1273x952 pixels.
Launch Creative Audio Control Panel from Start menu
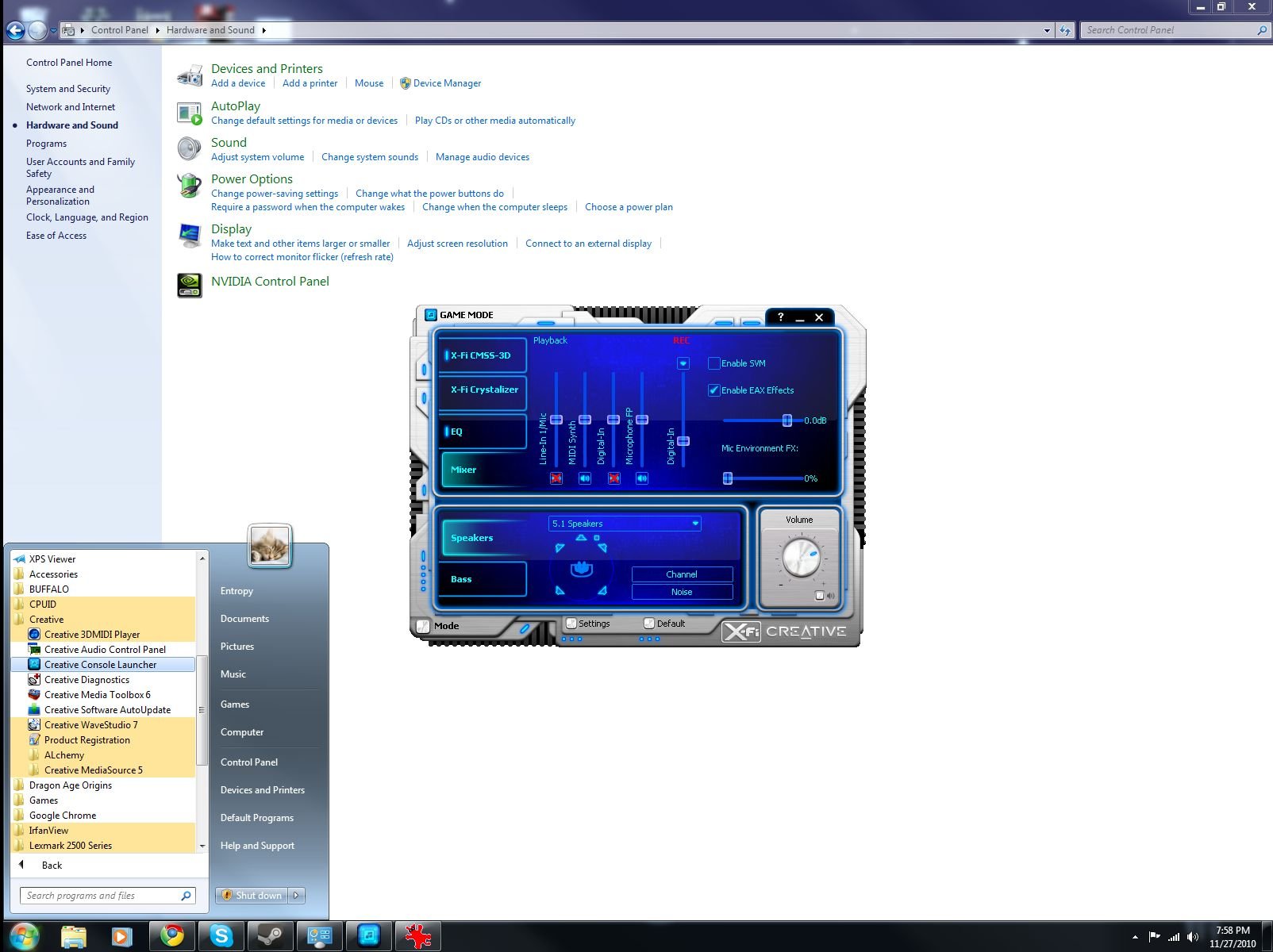[x=103, y=649]
